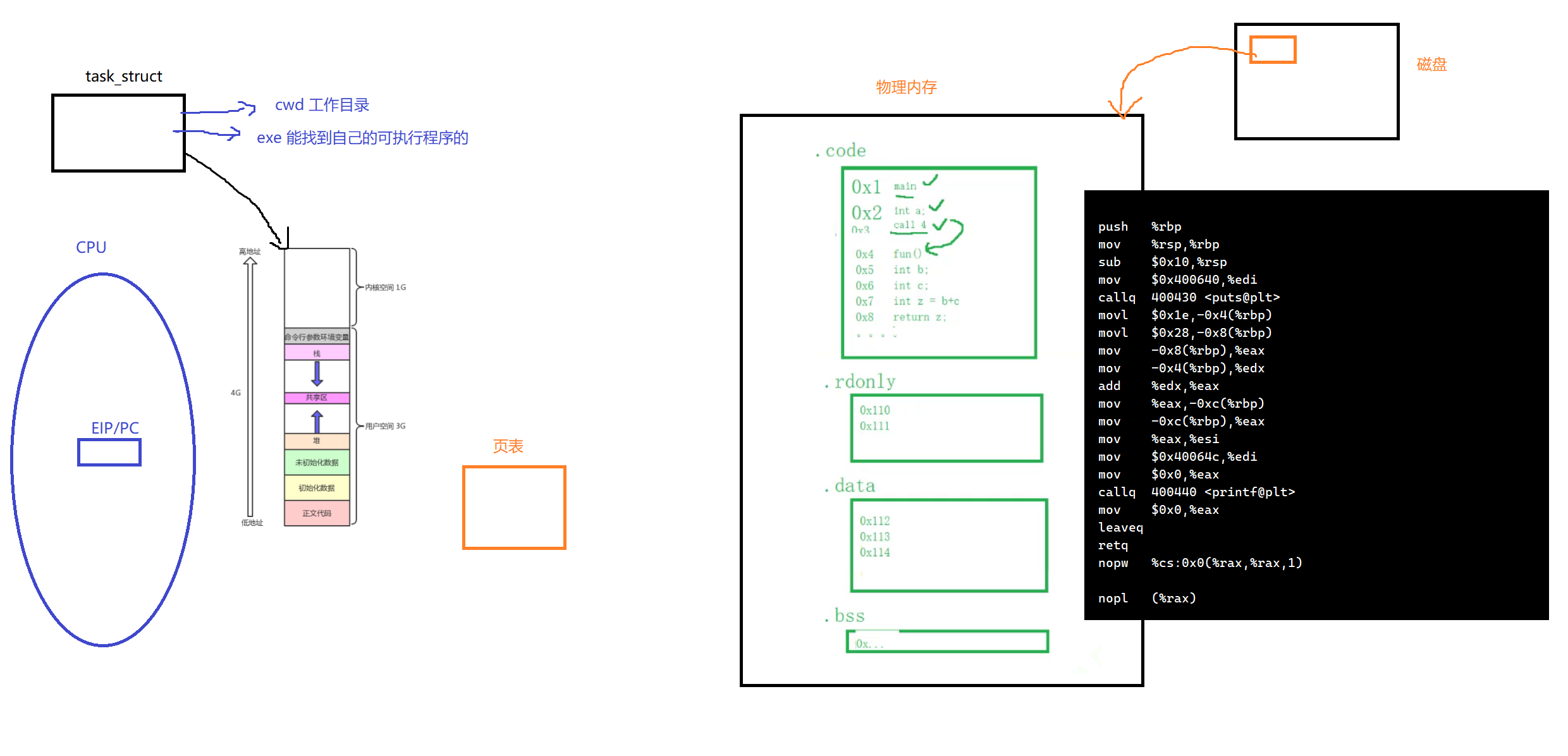This screenshot has width=1568, height=756.
Task: Click the 'mov $0x40064c,%edi' line
Action: [x=1177, y=456]
